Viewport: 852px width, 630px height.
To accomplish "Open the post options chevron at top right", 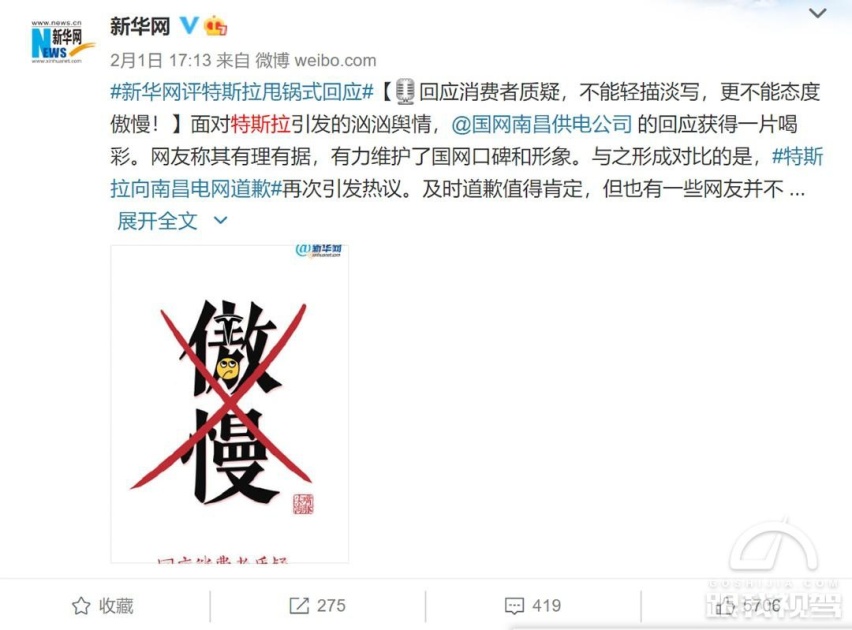I will pos(817,13).
